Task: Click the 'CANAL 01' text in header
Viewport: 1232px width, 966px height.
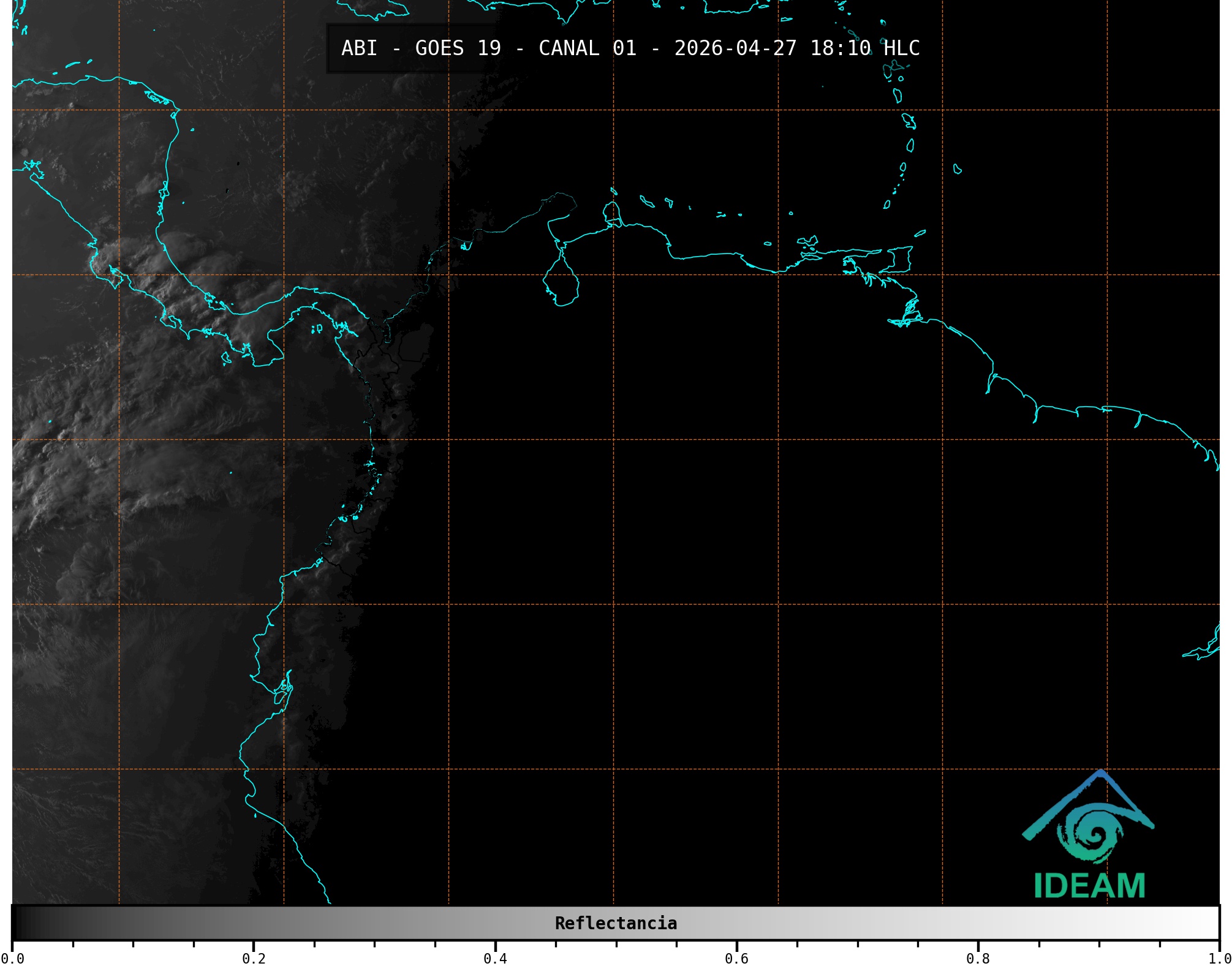Action: (587, 48)
